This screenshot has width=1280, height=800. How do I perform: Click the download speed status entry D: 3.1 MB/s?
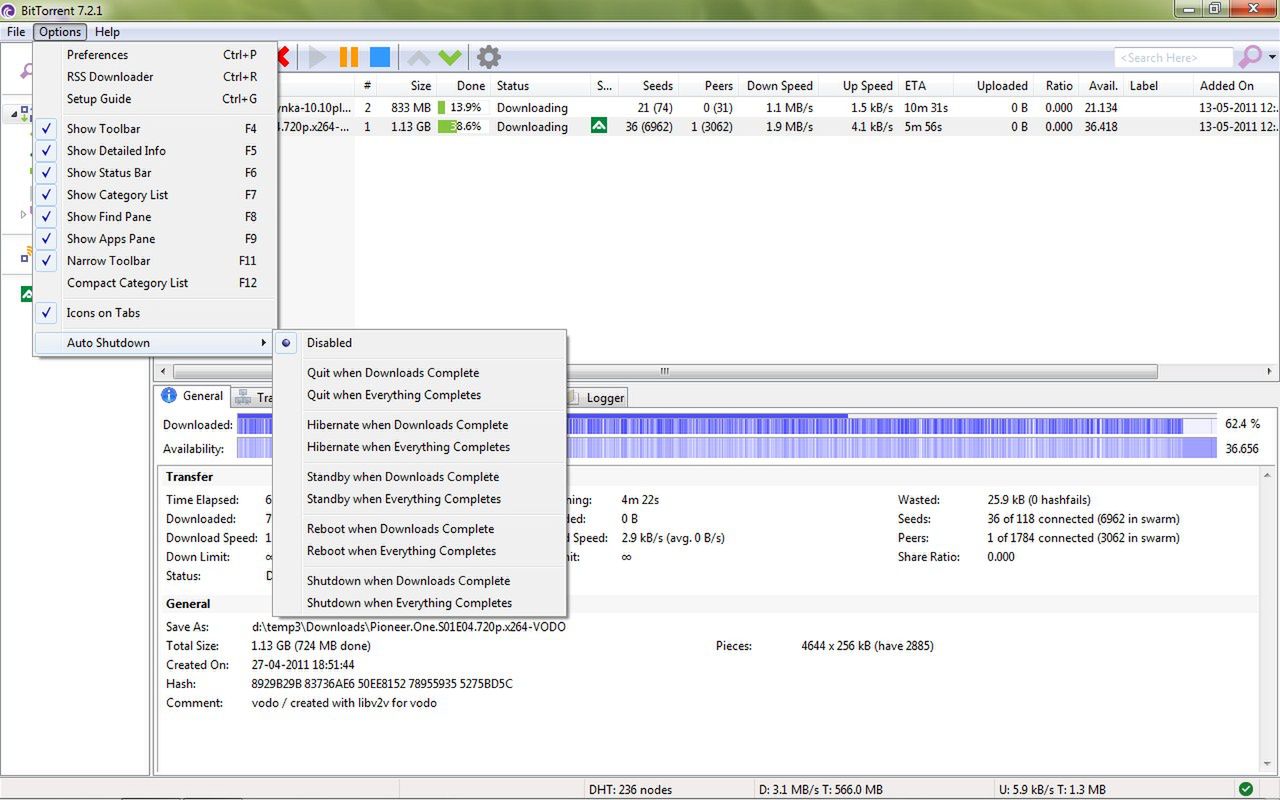pos(821,789)
